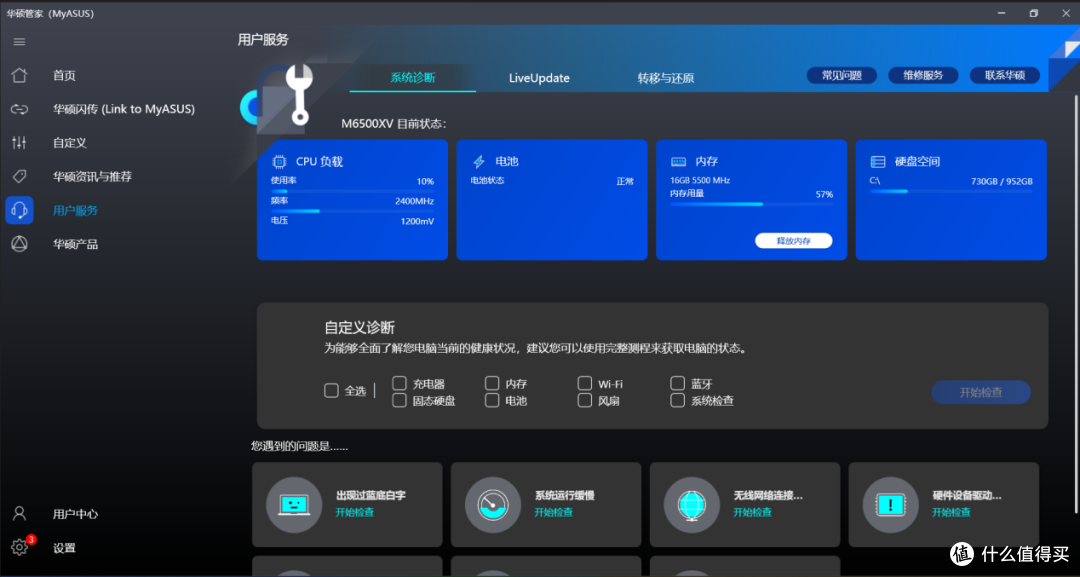The width and height of the screenshot is (1080, 577).
Task: Click the ASUS news tag icon
Action: [x=19, y=176]
